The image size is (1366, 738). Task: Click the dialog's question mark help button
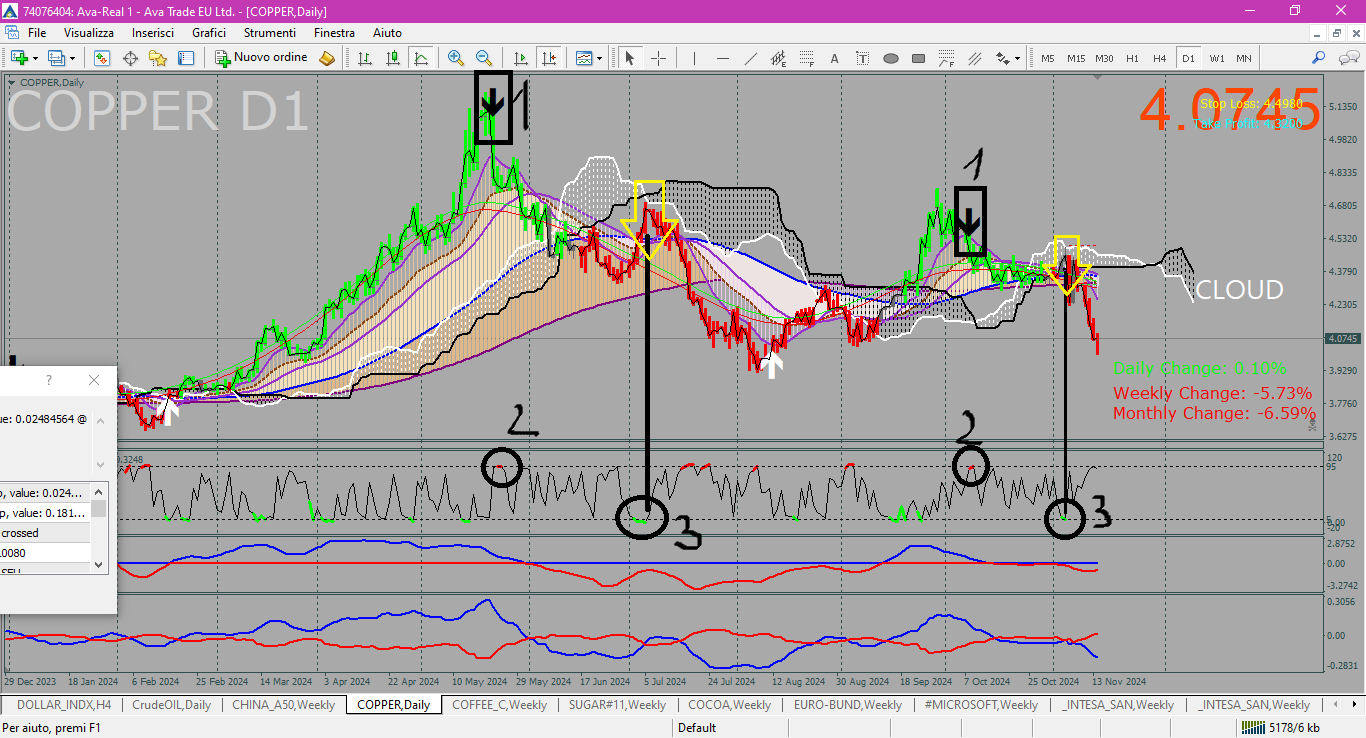49,380
